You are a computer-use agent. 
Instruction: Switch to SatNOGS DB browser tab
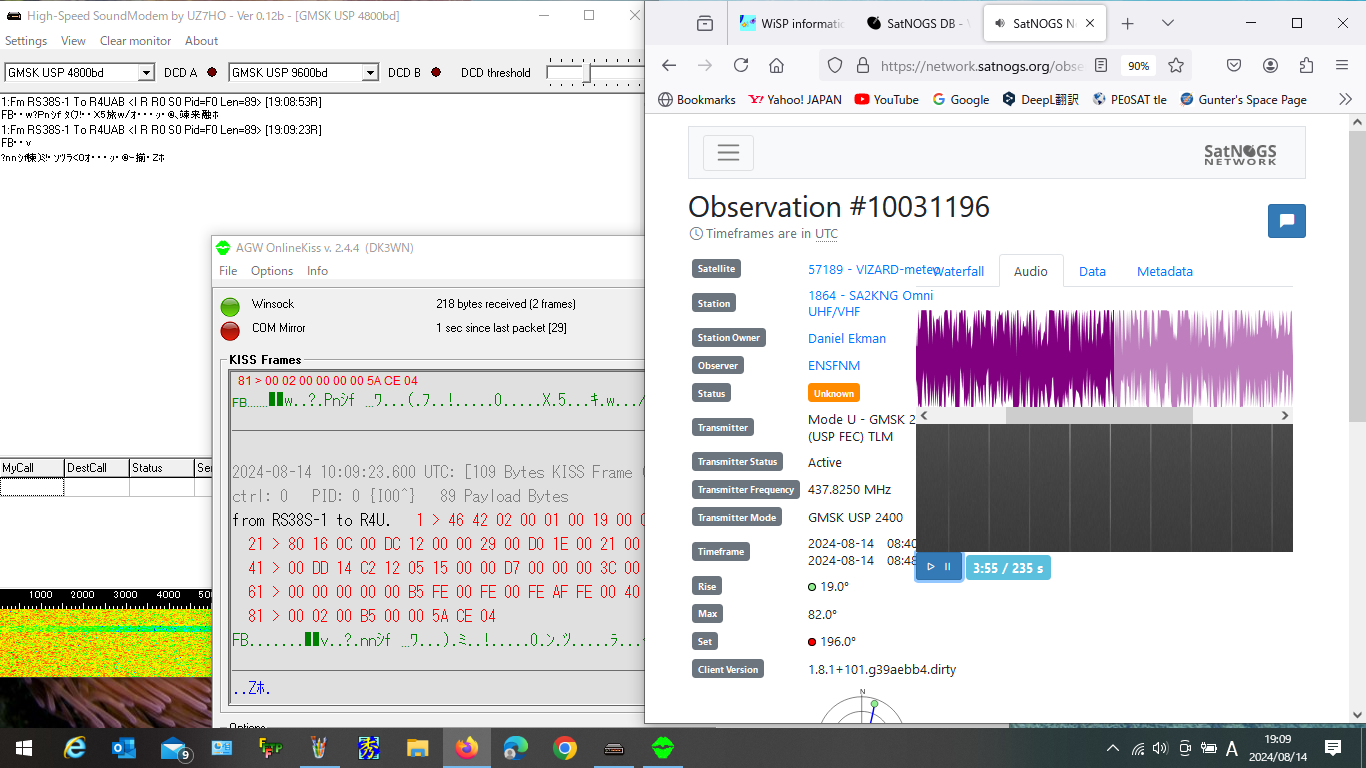click(x=919, y=23)
